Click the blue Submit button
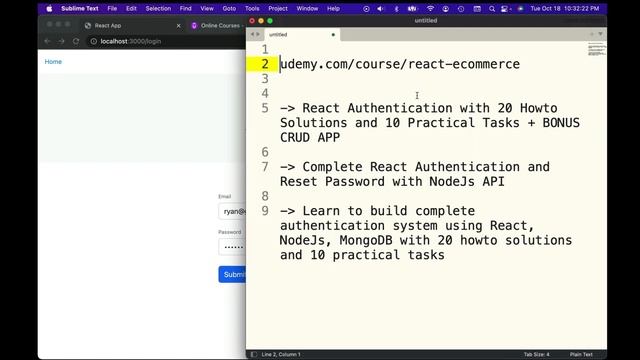The width and height of the screenshot is (640, 360). click(x=232, y=274)
